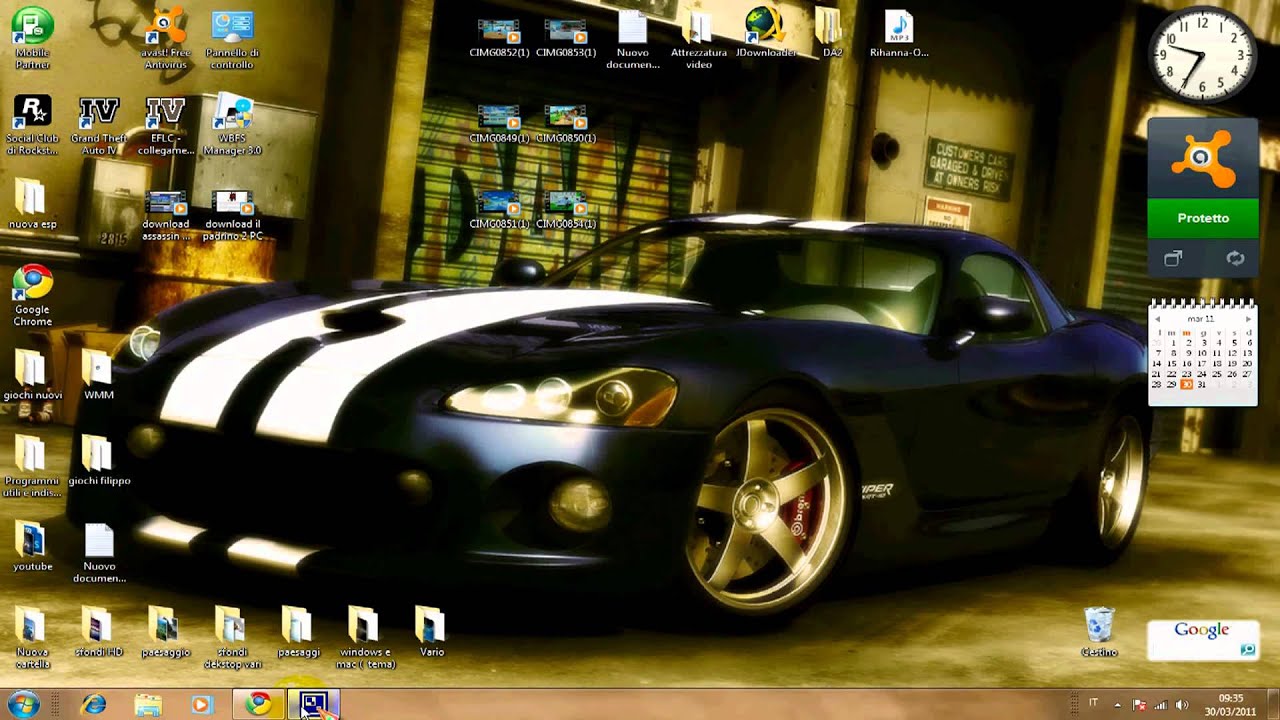The width and height of the screenshot is (1280, 720).
Task: Open Pannello di controllo desktop icon
Action: click(x=232, y=40)
